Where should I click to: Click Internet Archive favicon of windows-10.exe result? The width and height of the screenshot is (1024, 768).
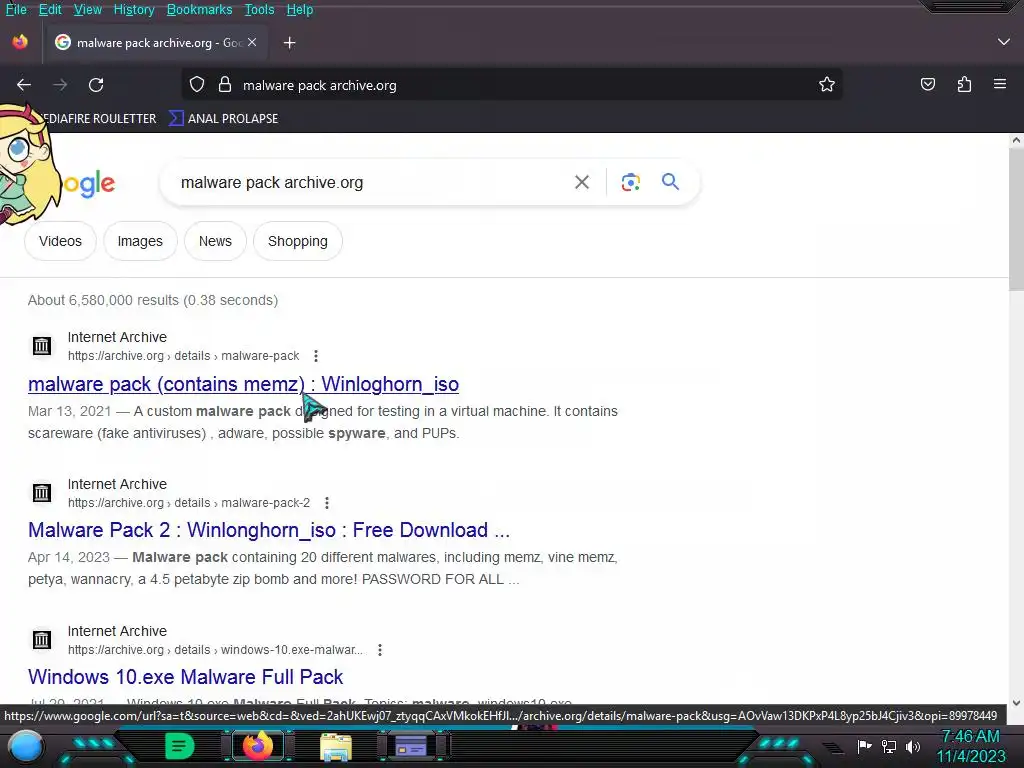[42, 639]
